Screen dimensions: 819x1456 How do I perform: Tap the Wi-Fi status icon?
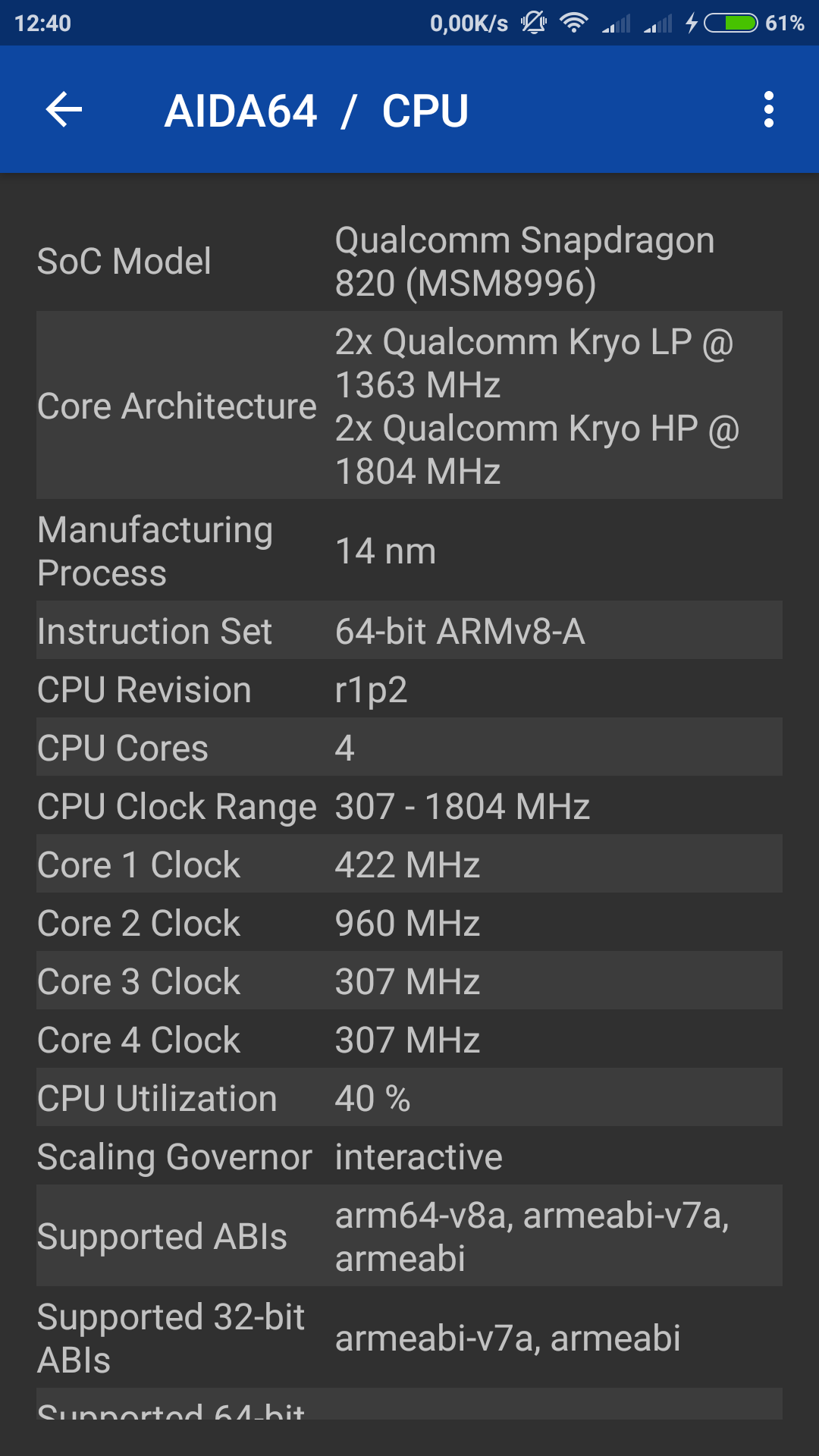574,23
